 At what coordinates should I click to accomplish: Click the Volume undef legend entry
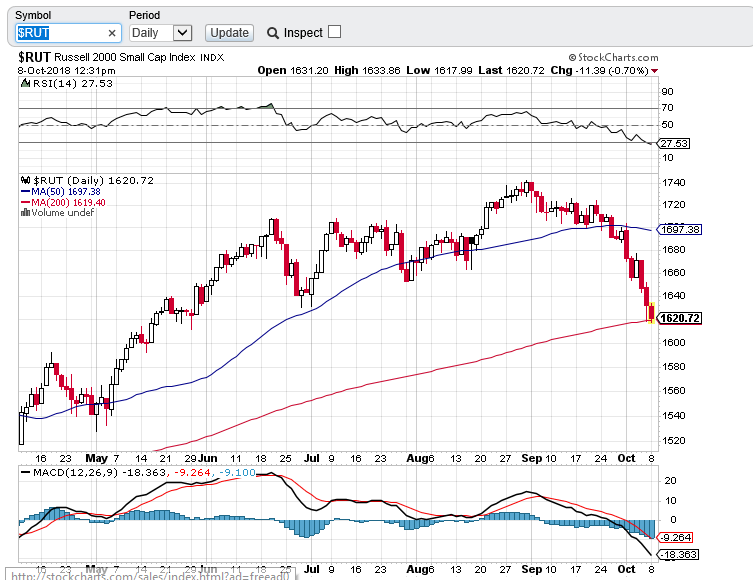pyautogui.click(x=58, y=213)
